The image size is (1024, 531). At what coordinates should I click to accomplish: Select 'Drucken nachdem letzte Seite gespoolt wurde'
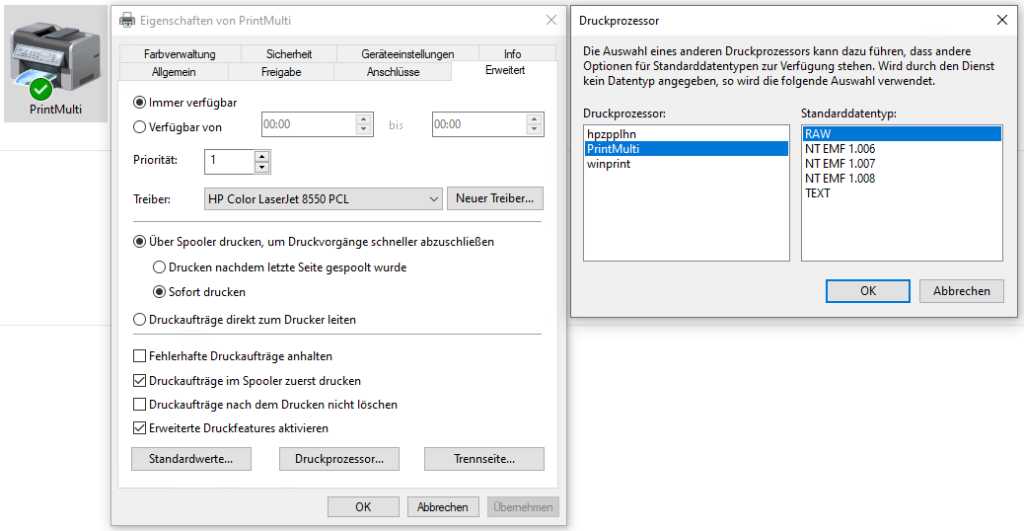(x=159, y=268)
